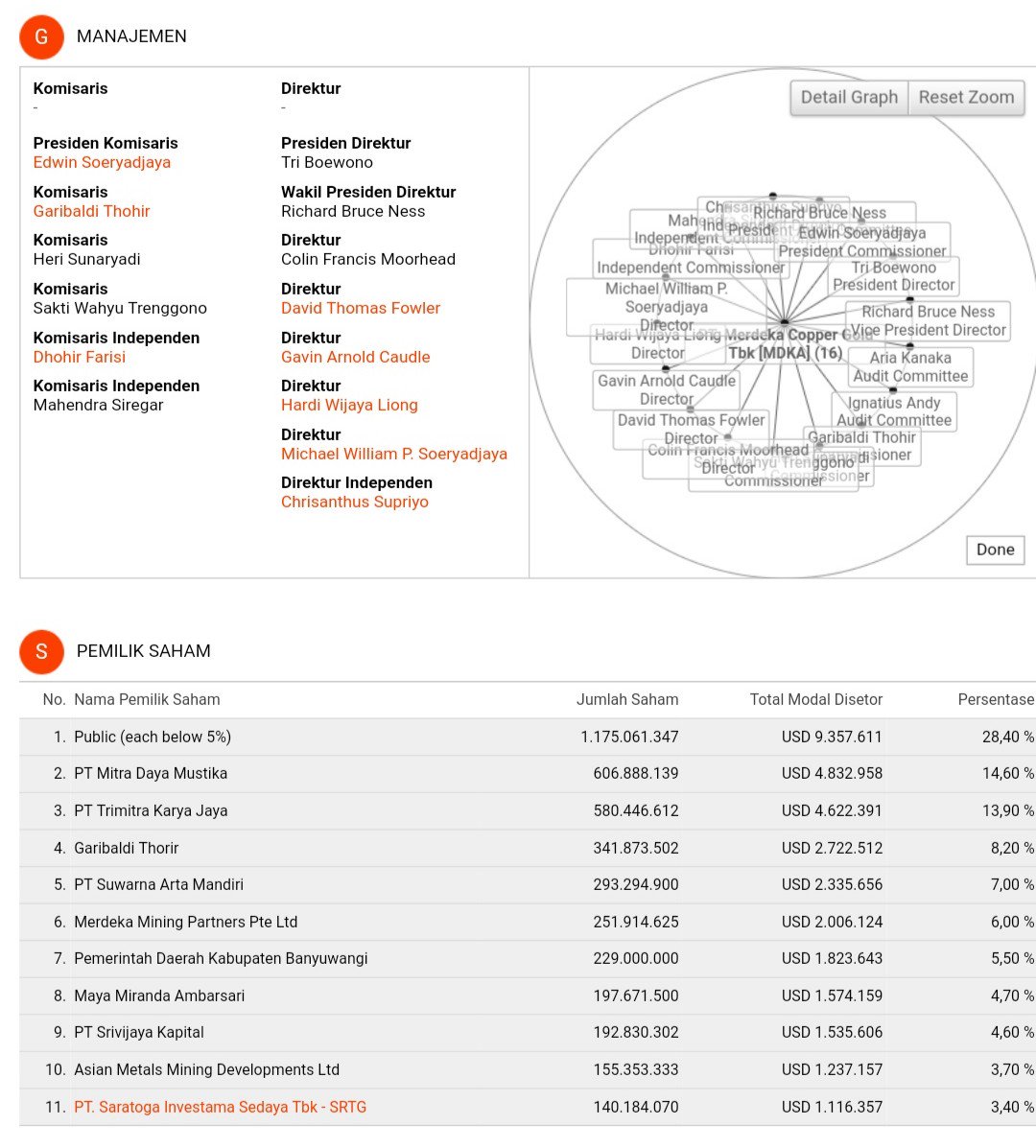Open Chrisanthus Supriyo independent director link
Image resolution: width=1036 pixels, height=1148 pixels.
[355, 503]
